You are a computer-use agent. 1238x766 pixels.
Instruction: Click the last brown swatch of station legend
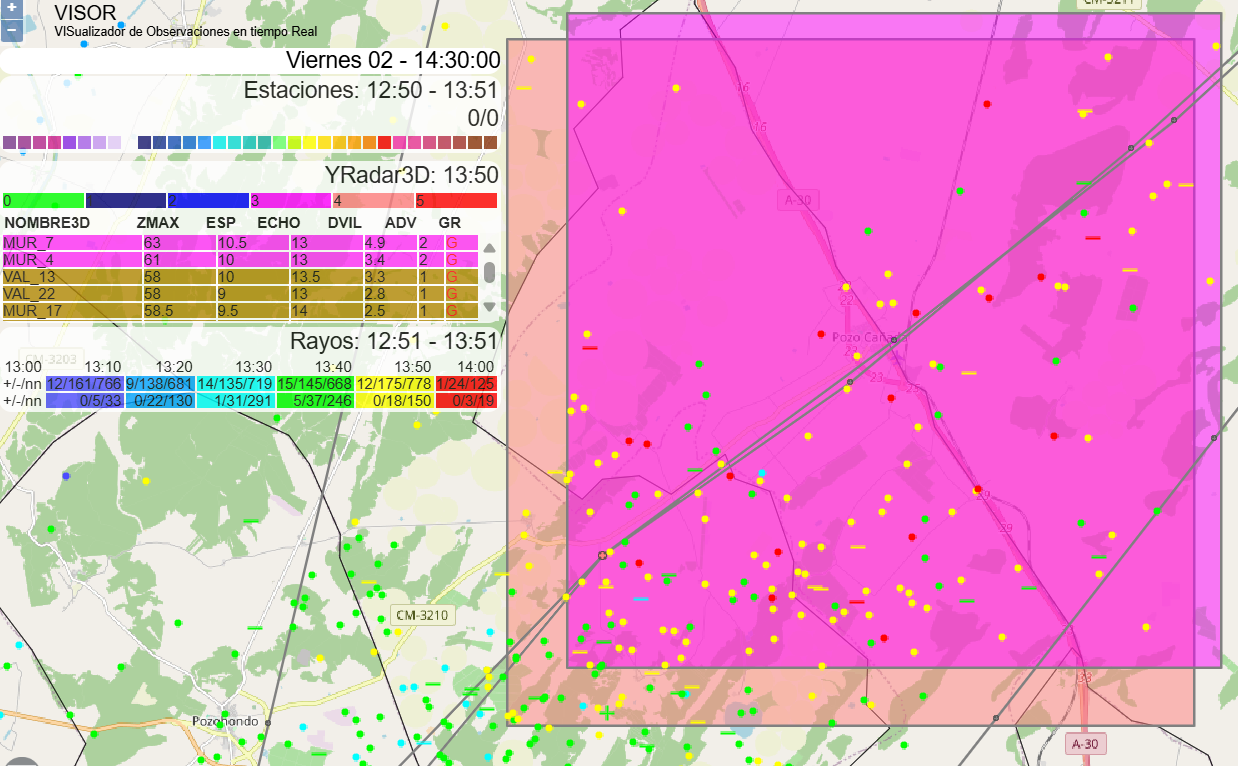click(x=490, y=143)
